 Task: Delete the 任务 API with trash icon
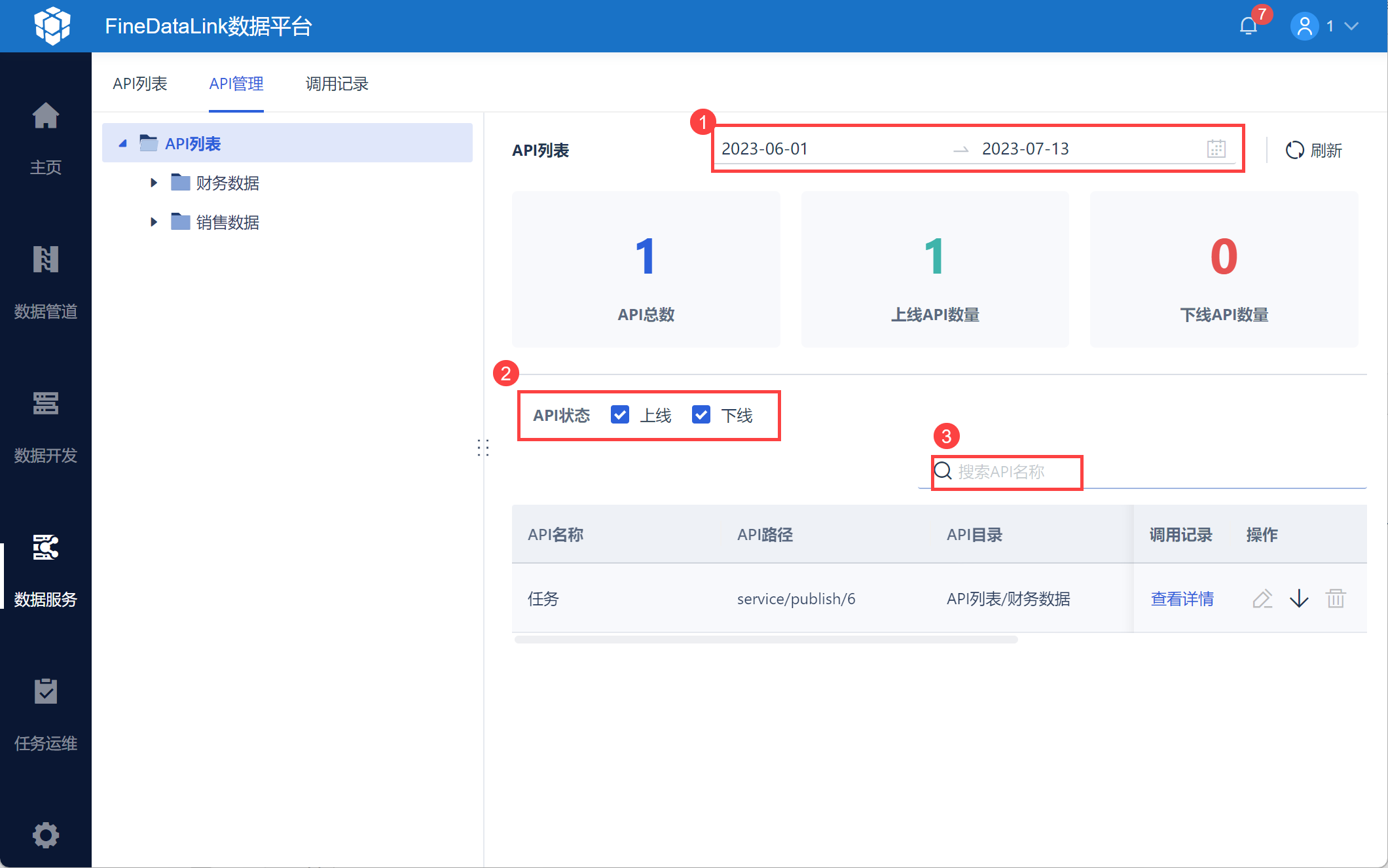1336,598
